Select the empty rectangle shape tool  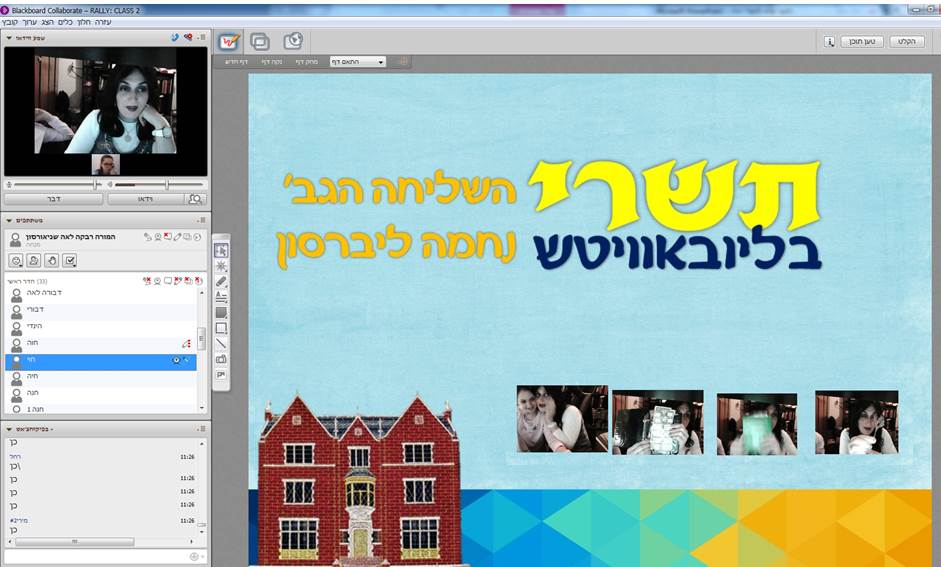[x=221, y=328]
